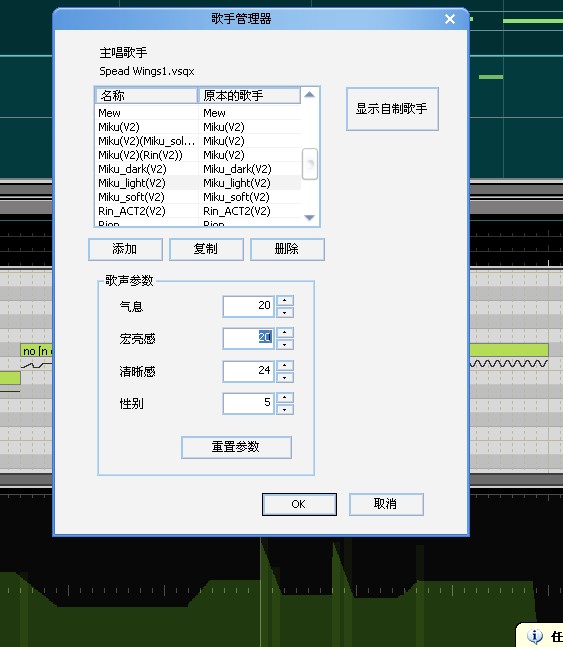
Task: Decrease the 气息 value with down arrow
Action: coord(285,312)
